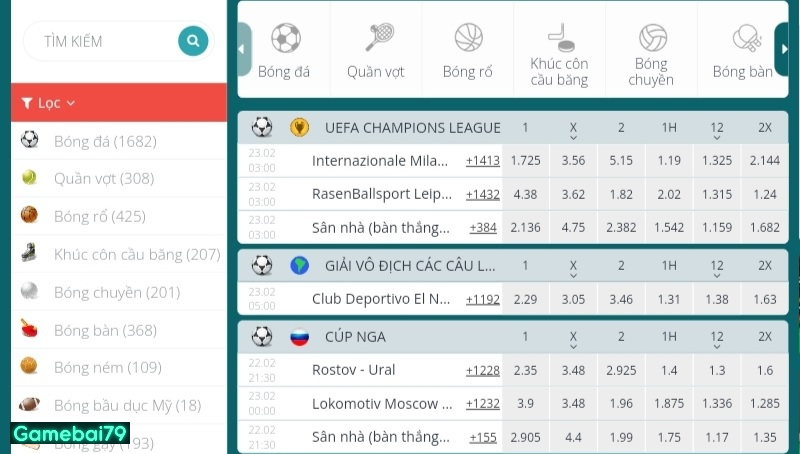Image resolution: width=800 pixels, height=454 pixels.
Task: Open the Bóng rổ basketball icon in carousel
Action: point(468,38)
